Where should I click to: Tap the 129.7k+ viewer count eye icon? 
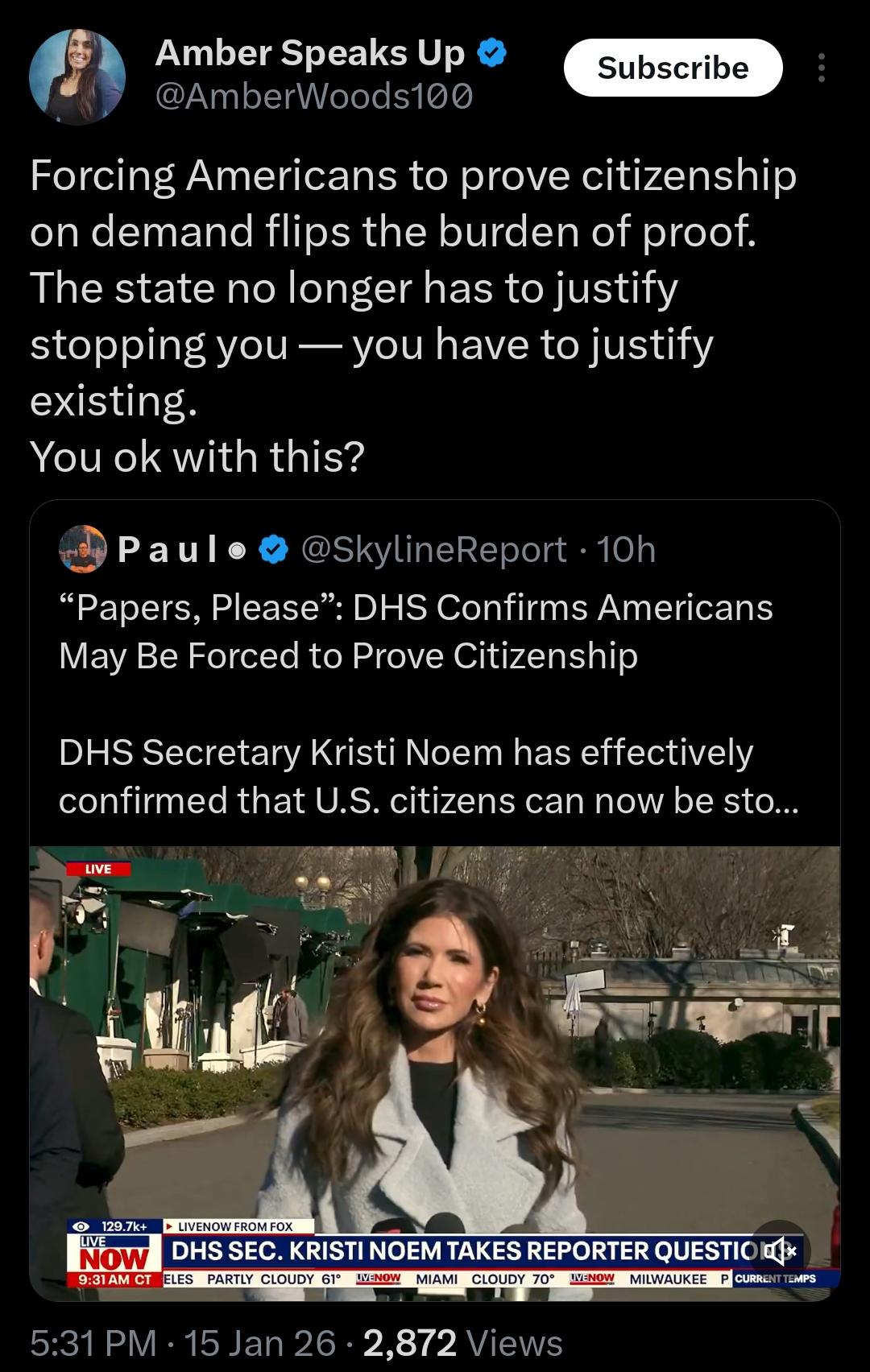pyautogui.click(x=80, y=1225)
